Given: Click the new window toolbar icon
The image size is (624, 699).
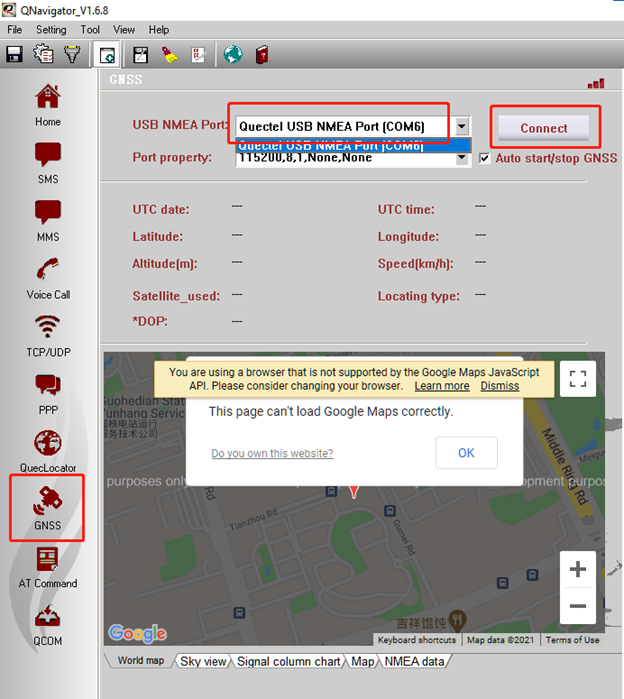Looking at the screenshot, I should pyautogui.click(x=107, y=55).
